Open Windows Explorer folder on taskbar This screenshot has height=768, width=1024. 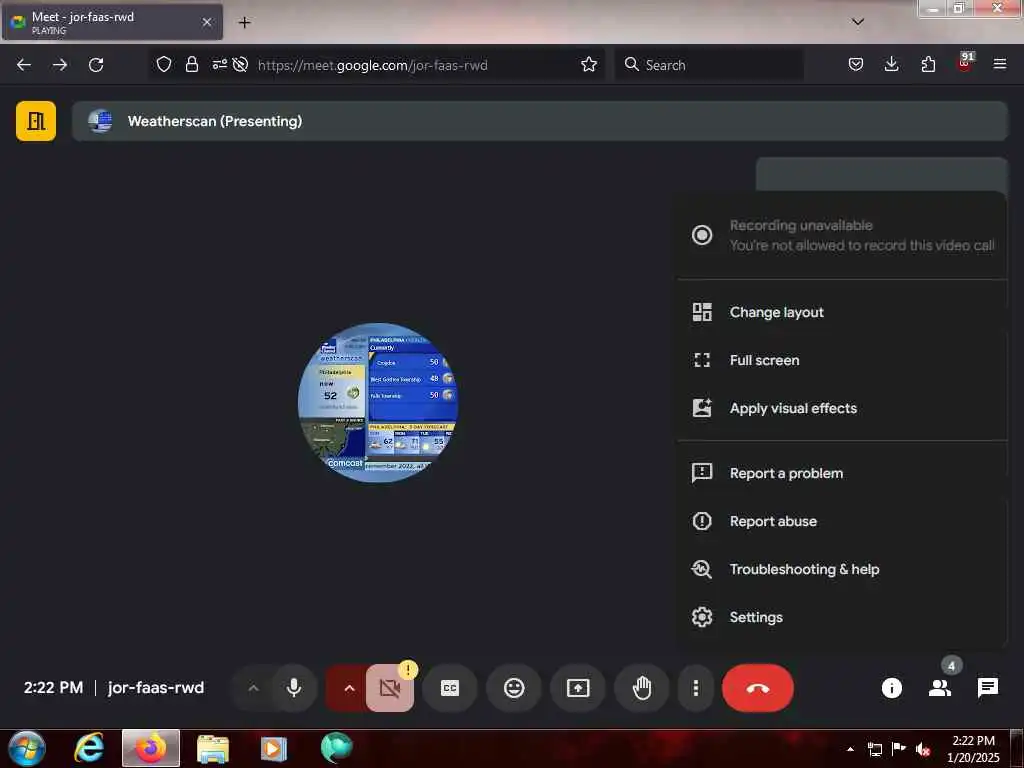pyautogui.click(x=213, y=748)
